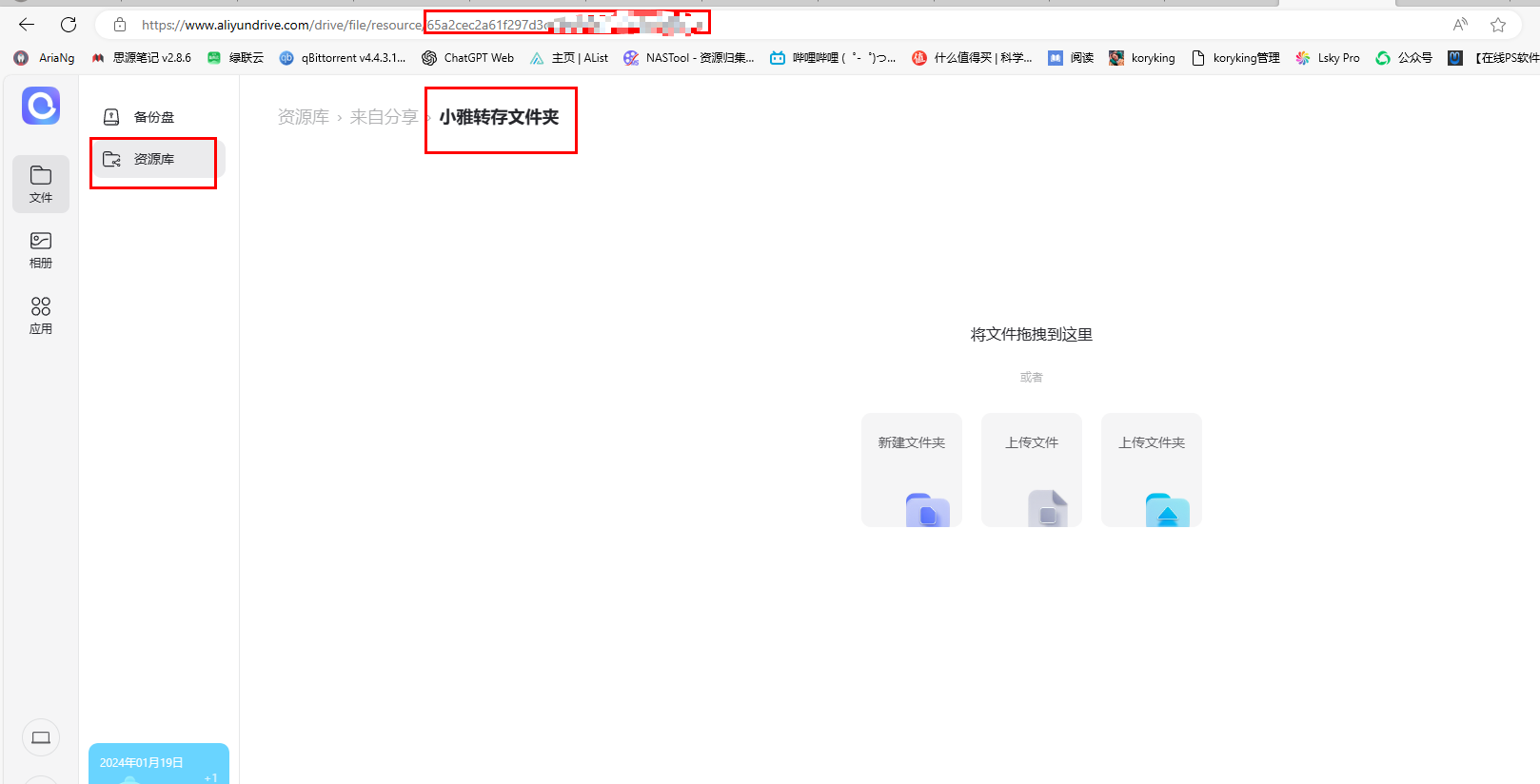The height and width of the screenshot is (784, 1540).
Task: Open the 文件 (Files) sidebar section
Action: [x=41, y=184]
